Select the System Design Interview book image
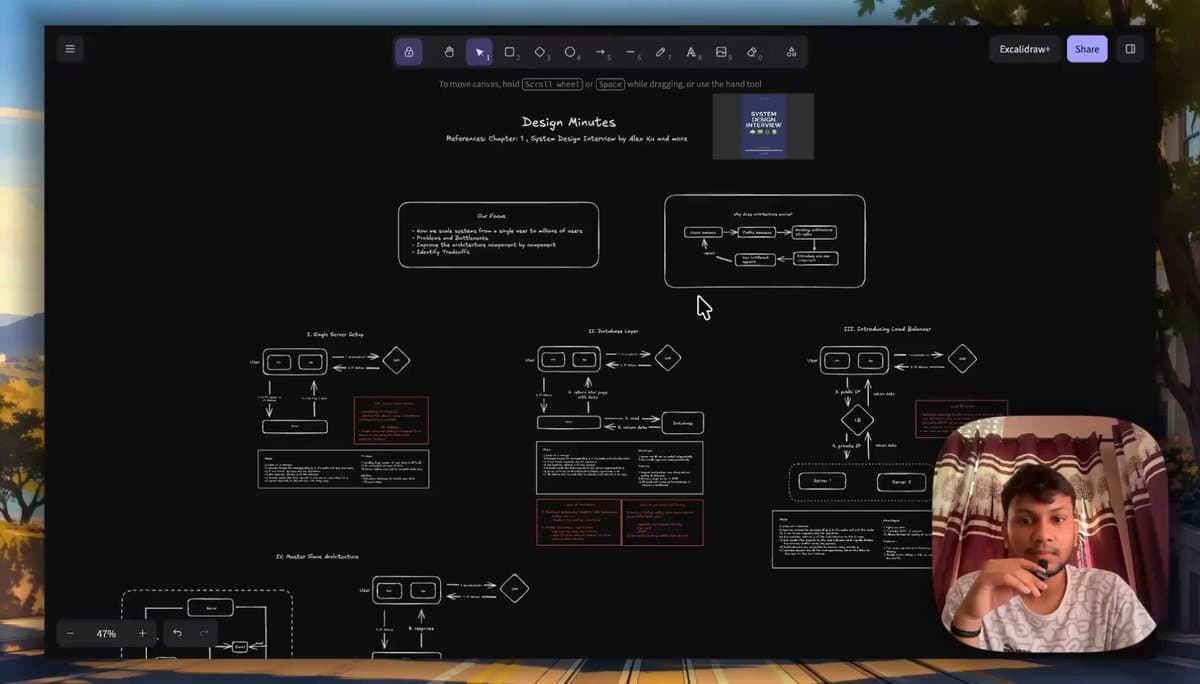Image resolution: width=1200 pixels, height=684 pixels. (x=763, y=127)
